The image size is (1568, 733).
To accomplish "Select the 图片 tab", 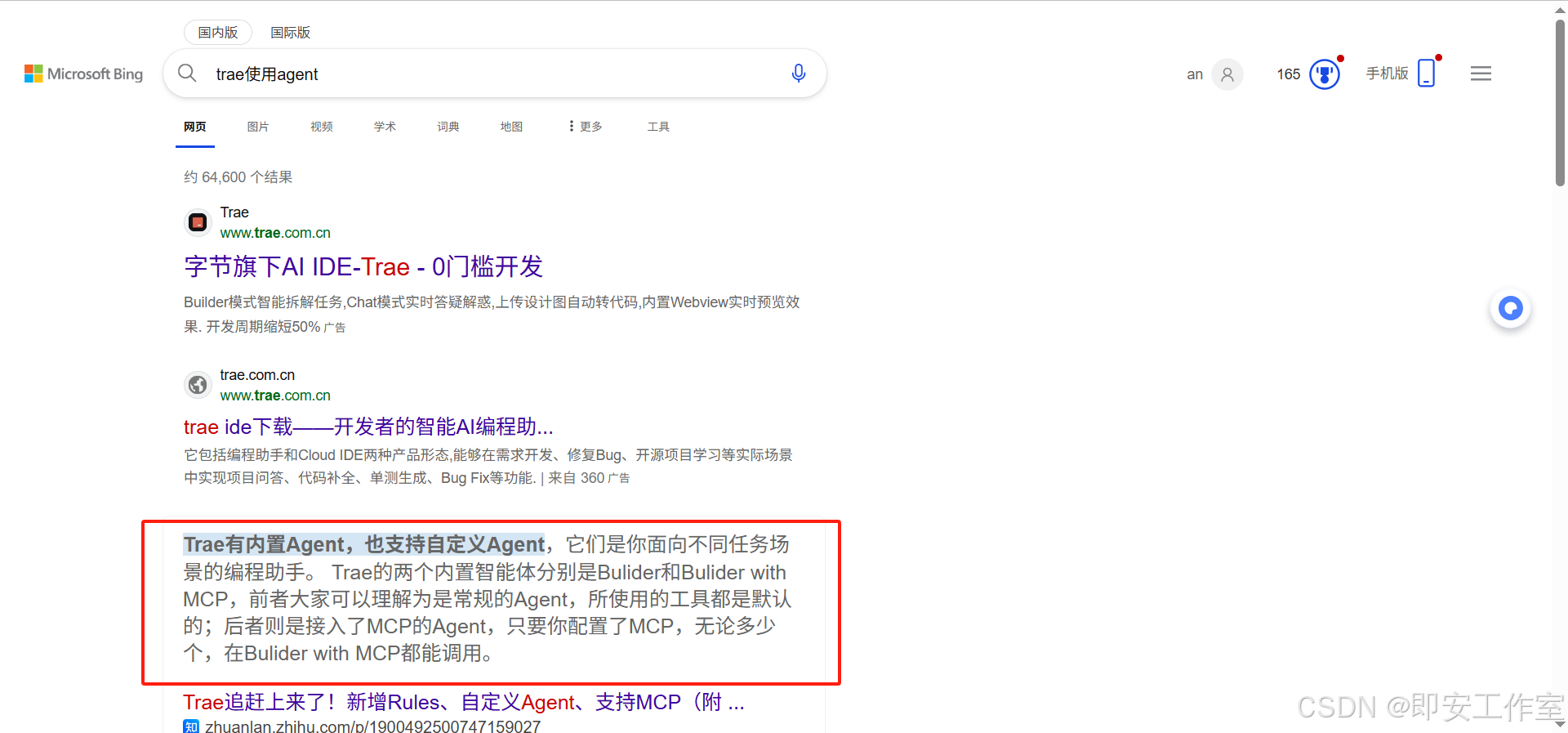I will (x=258, y=127).
